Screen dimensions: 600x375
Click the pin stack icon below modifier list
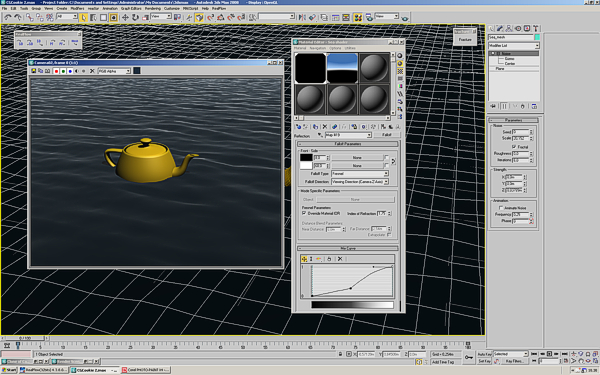(493, 106)
